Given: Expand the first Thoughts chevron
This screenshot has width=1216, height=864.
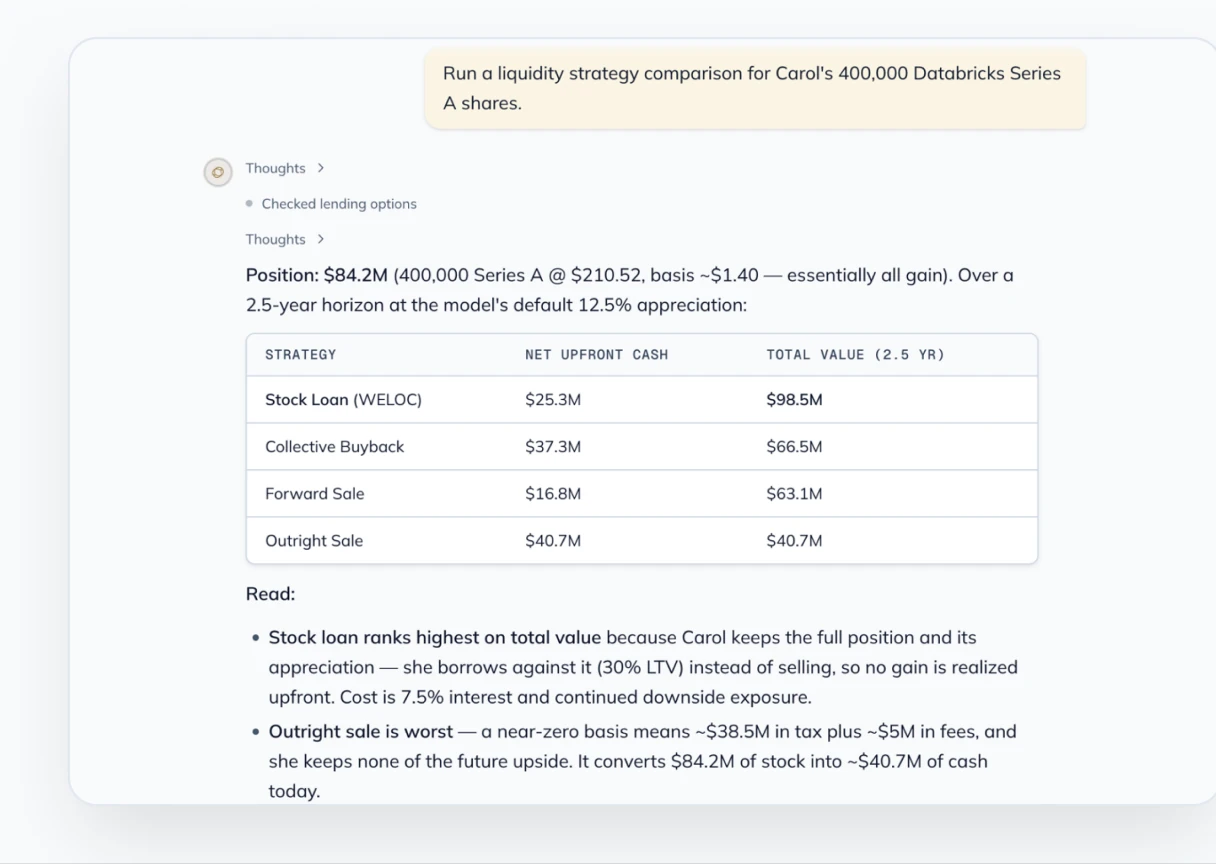Looking at the screenshot, I should click(320, 168).
